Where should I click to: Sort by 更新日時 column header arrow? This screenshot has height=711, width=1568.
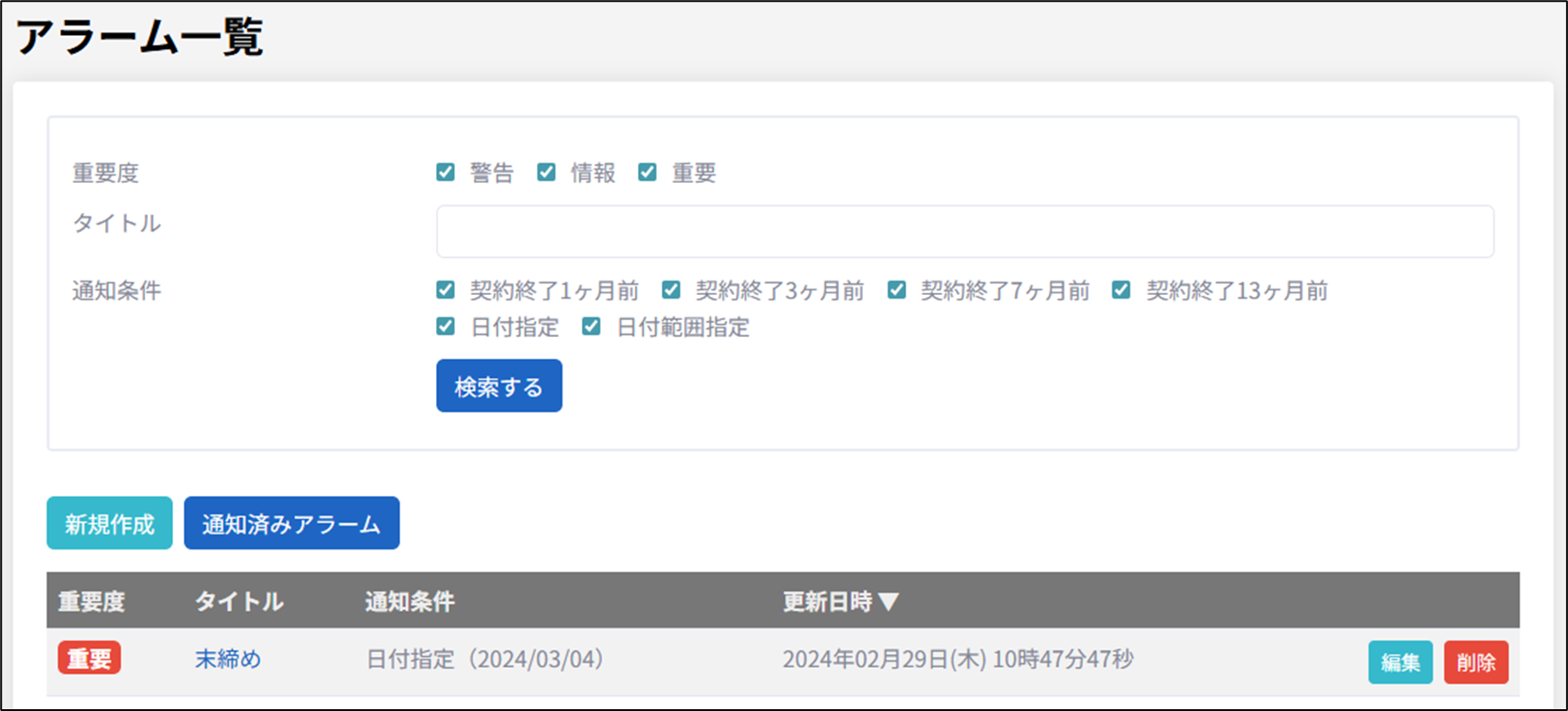pyautogui.click(x=888, y=602)
